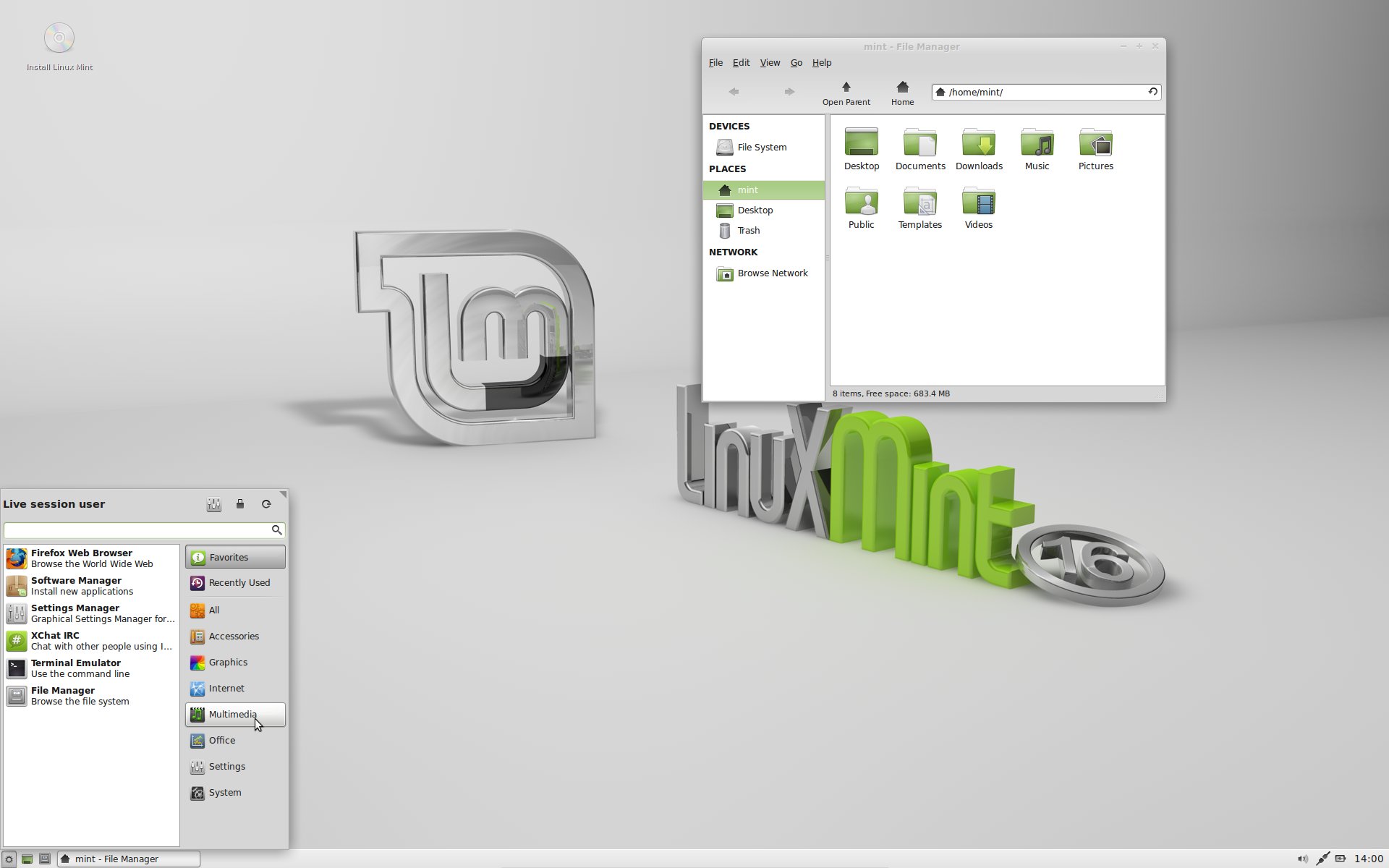
Task: Click the Forward arrow in File Manager
Action: [x=789, y=92]
